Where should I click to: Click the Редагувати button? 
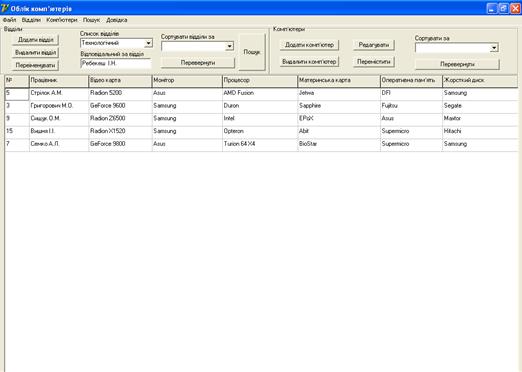[x=374, y=45]
